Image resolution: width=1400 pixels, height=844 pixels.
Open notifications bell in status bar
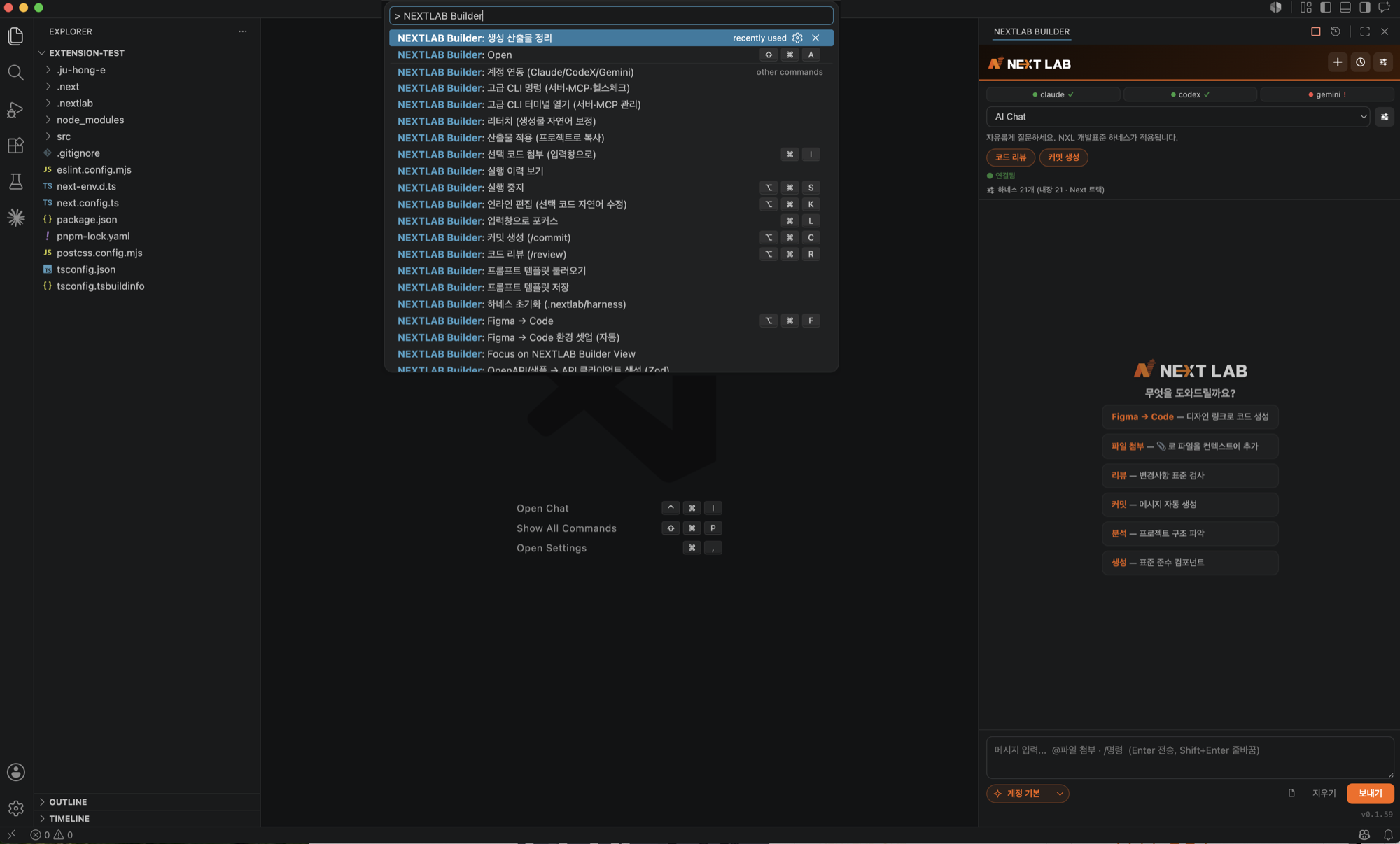coord(1388,835)
